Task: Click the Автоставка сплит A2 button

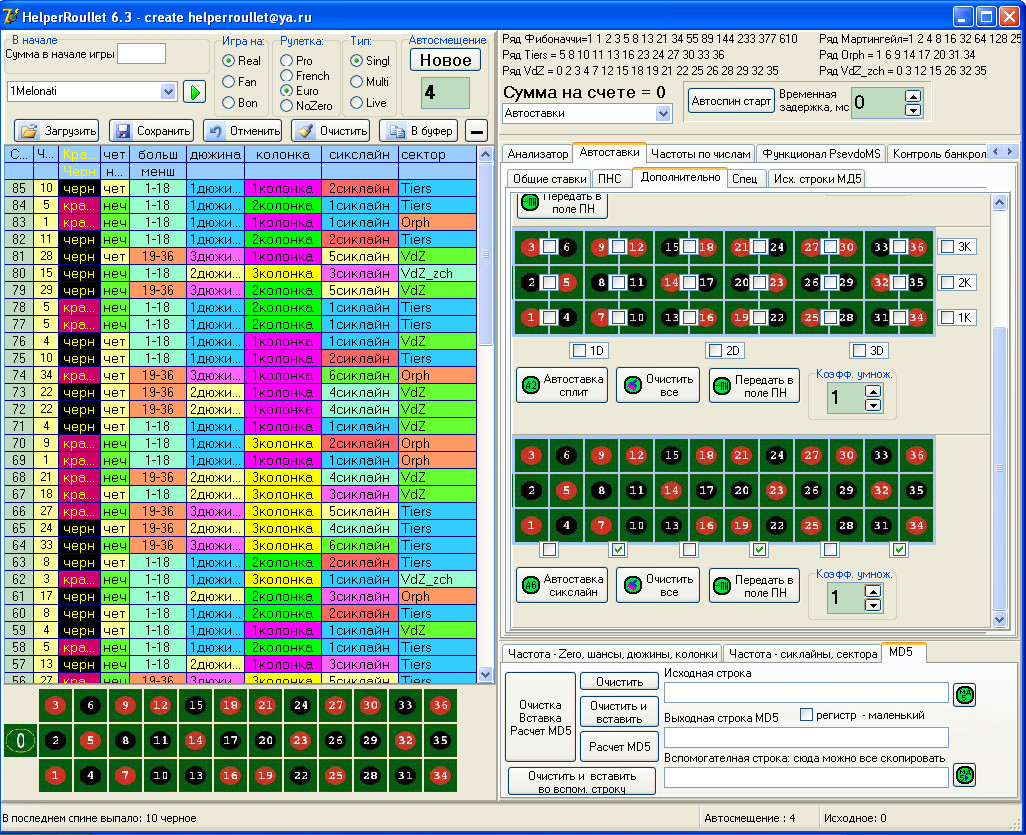Action: pyautogui.click(x=561, y=385)
